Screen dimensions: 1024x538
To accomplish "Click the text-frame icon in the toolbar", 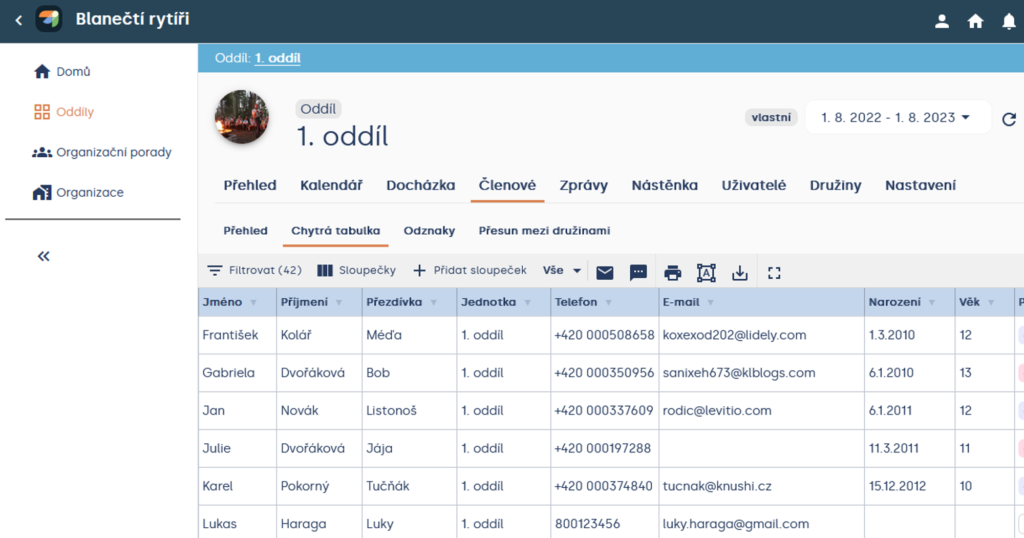I will click(706, 273).
